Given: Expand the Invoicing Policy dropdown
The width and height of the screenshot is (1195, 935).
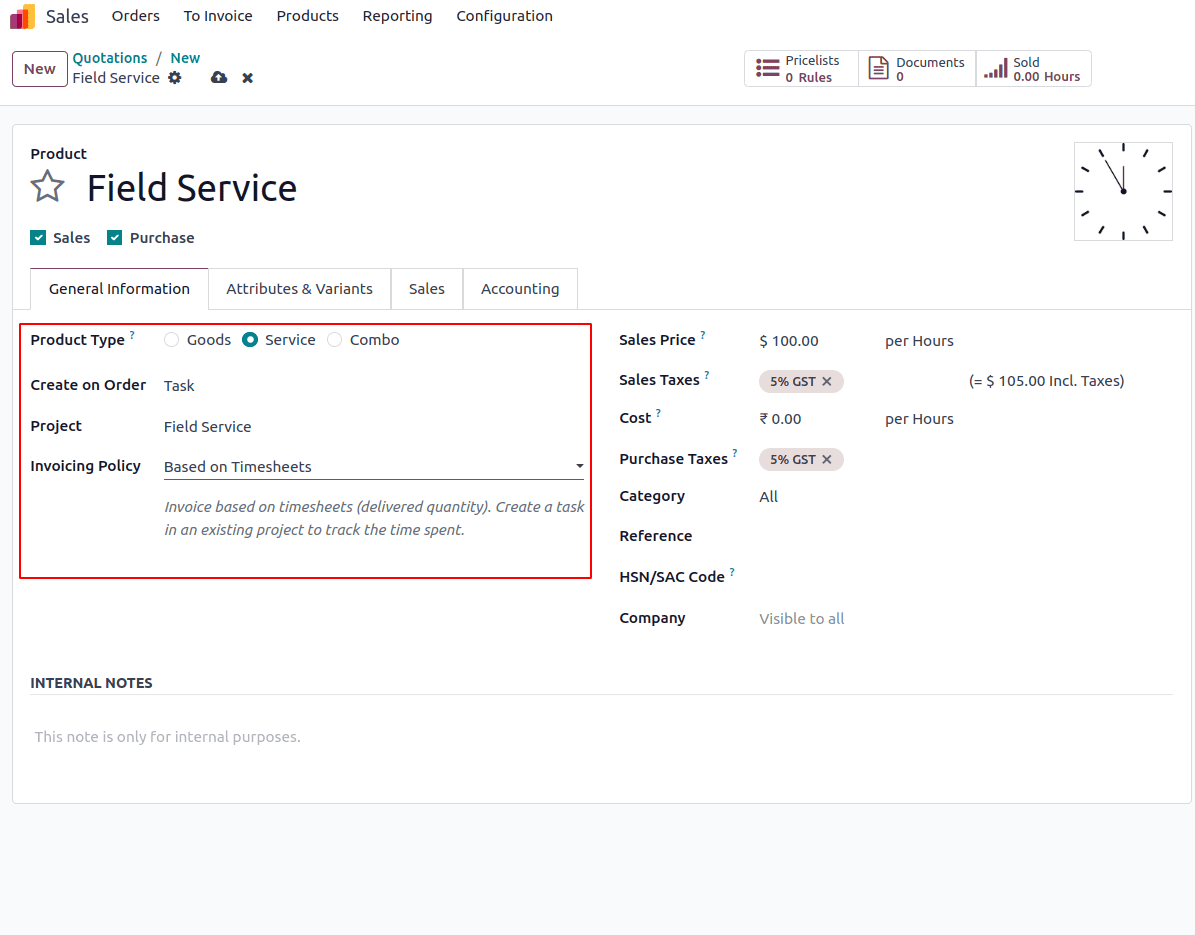Looking at the screenshot, I should (373, 467).
